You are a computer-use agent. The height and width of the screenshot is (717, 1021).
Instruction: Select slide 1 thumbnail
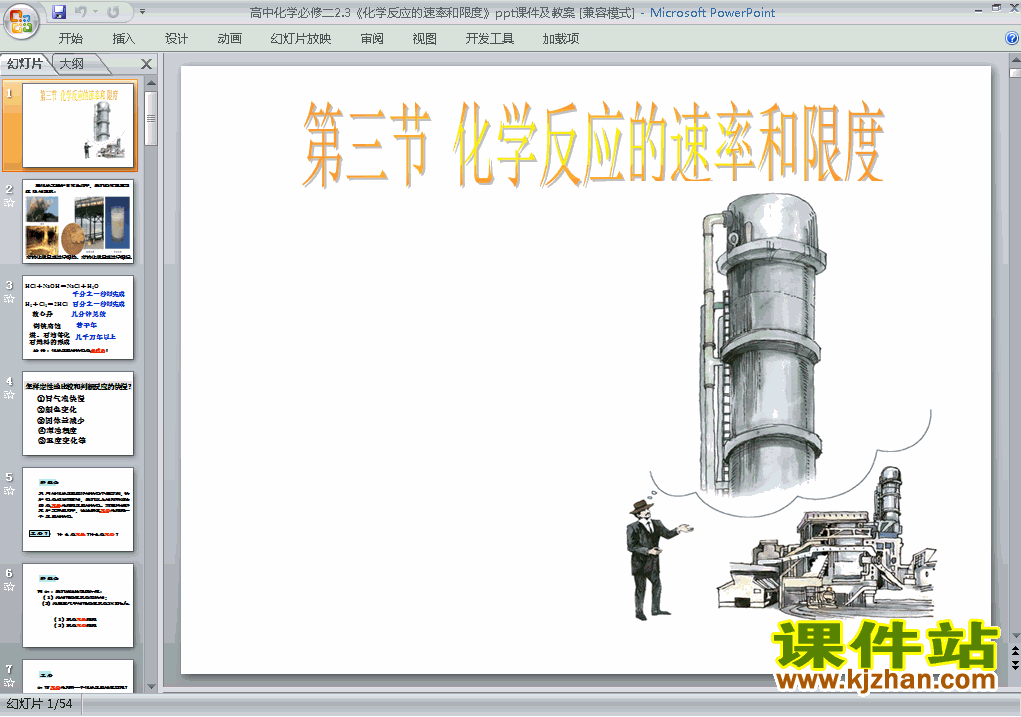(x=78, y=125)
